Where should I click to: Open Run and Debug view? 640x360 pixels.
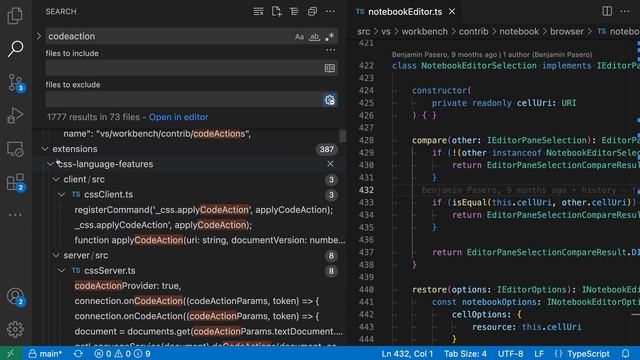[x=15, y=116]
